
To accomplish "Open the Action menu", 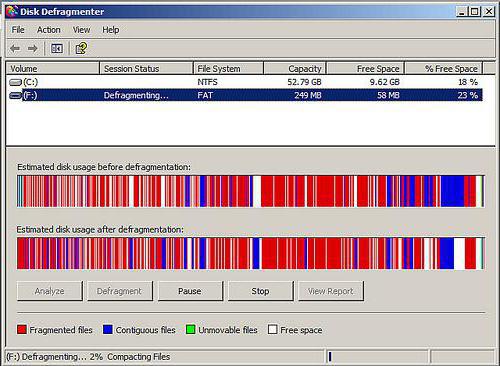I will [49, 30].
